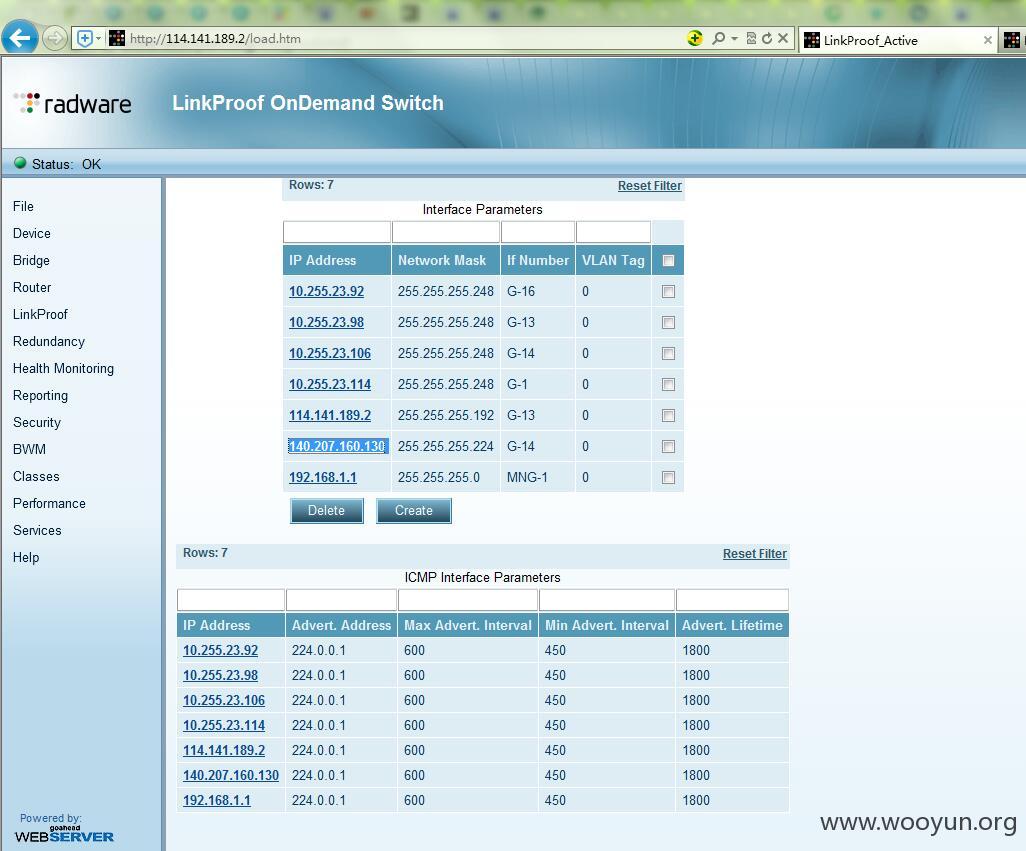Click the refresh page icon
The width and height of the screenshot is (1026, 851).
tap(767, 39)
